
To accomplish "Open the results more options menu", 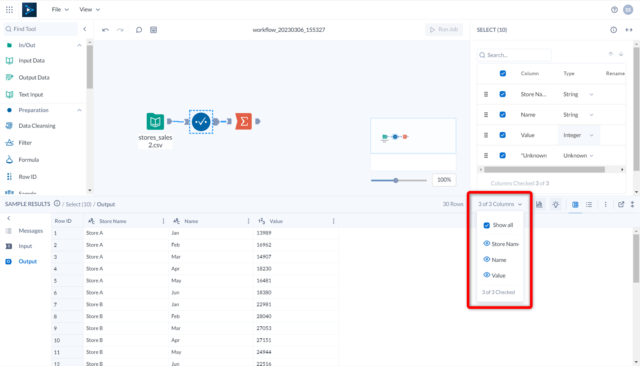I will click(x=605, y=204).
